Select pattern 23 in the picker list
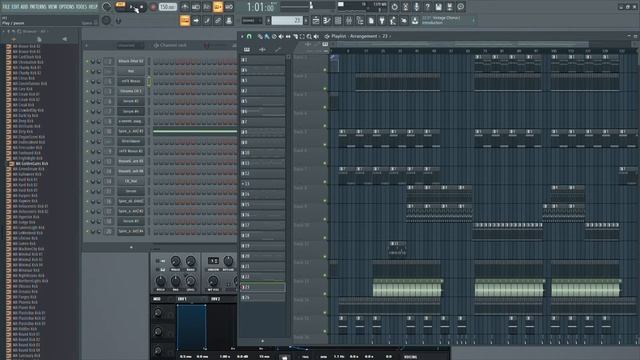 pos(263,287)
